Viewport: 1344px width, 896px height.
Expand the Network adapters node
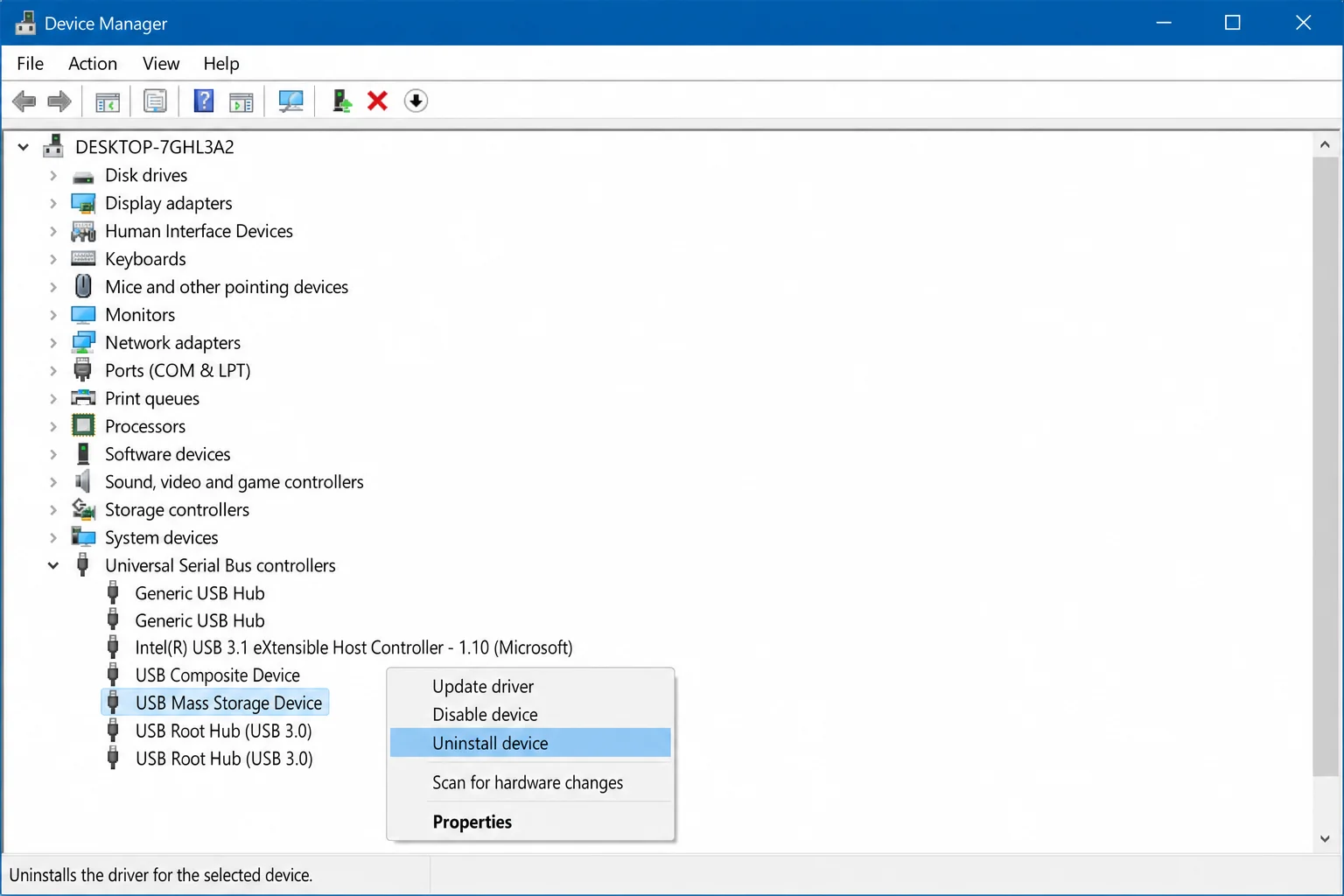(x=53, y=343)
